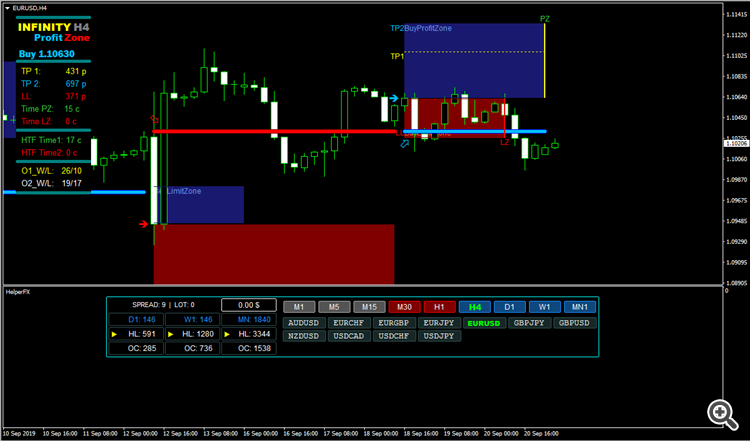
Task: Switch to the D1 timeframe
Action: (509, 307)
